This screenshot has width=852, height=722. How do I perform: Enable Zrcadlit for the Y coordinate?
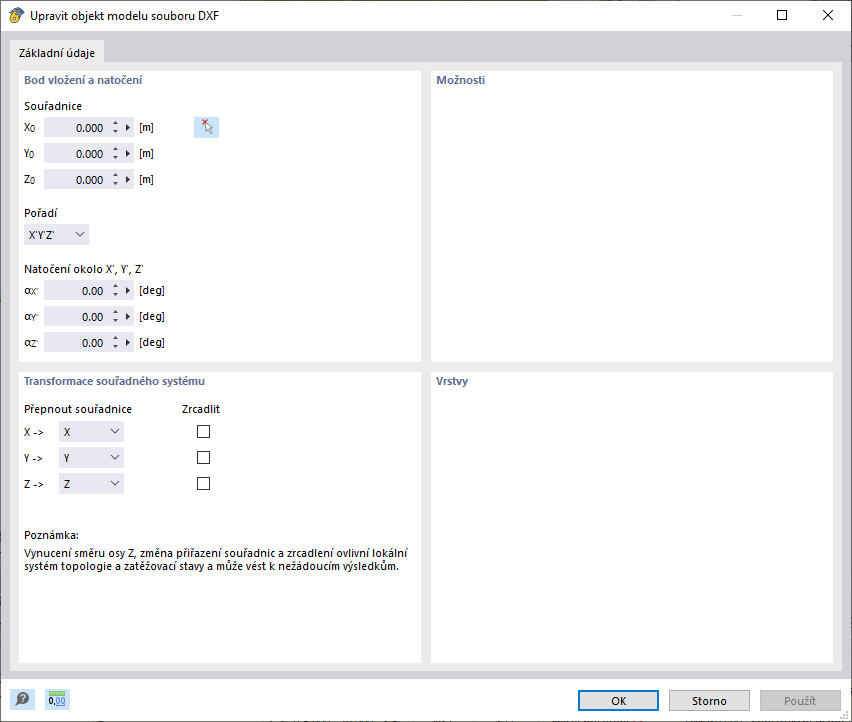pos(203,457)
